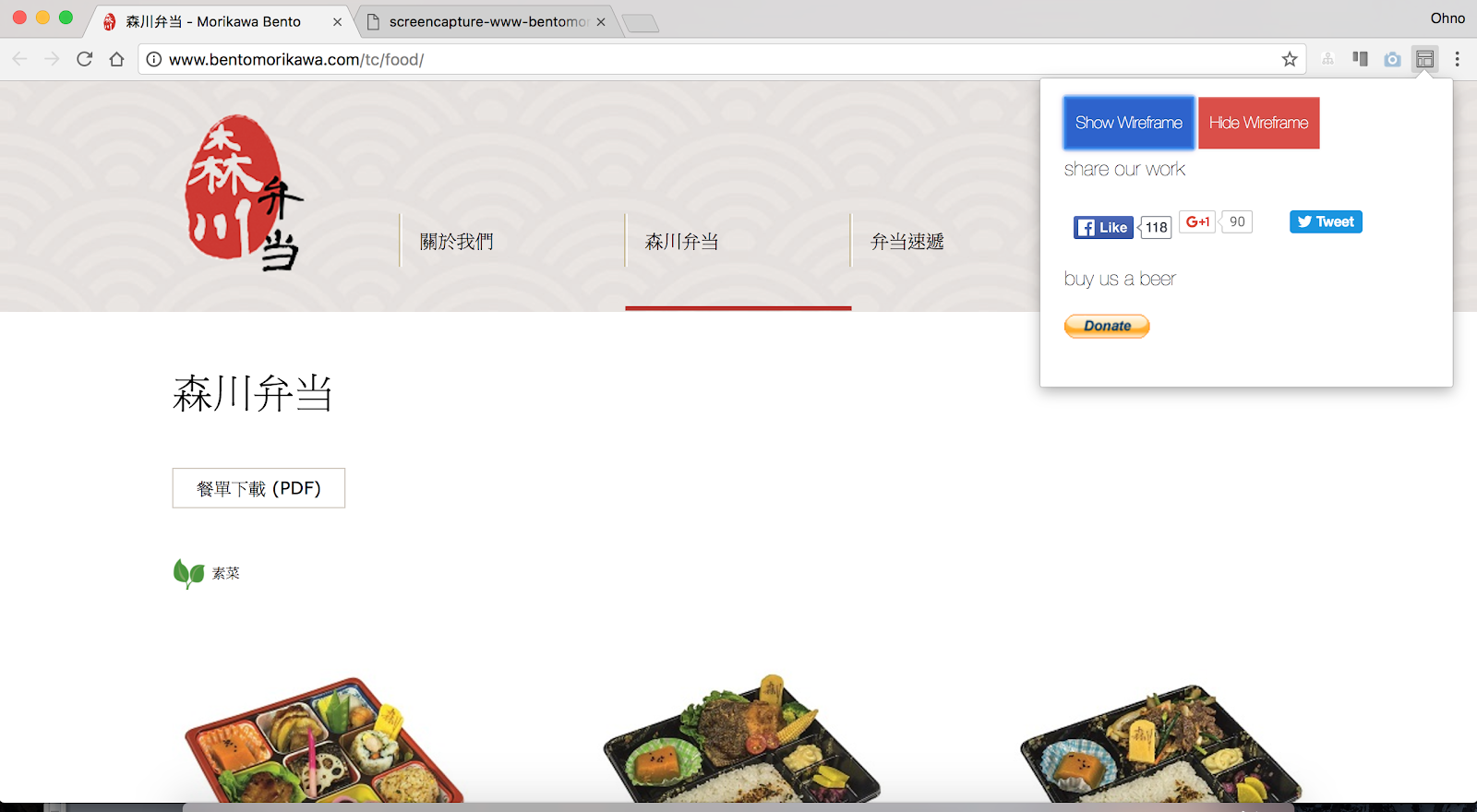Screen dimensions: 1477x812
Task: Switch to the screencapture-www-bentomor tab
Action: 487,21
